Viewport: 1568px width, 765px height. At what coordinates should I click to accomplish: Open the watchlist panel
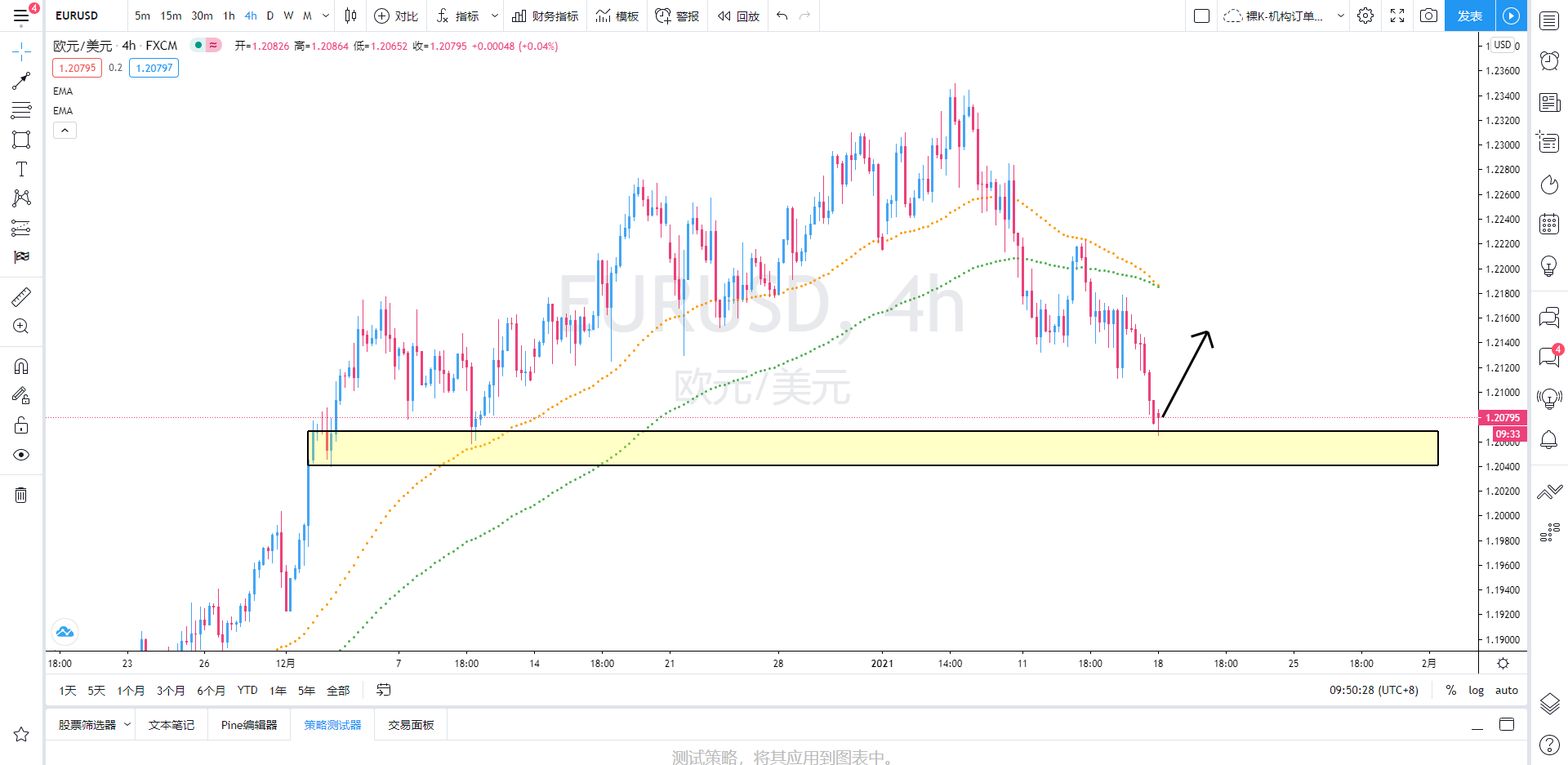point(1549,20)
